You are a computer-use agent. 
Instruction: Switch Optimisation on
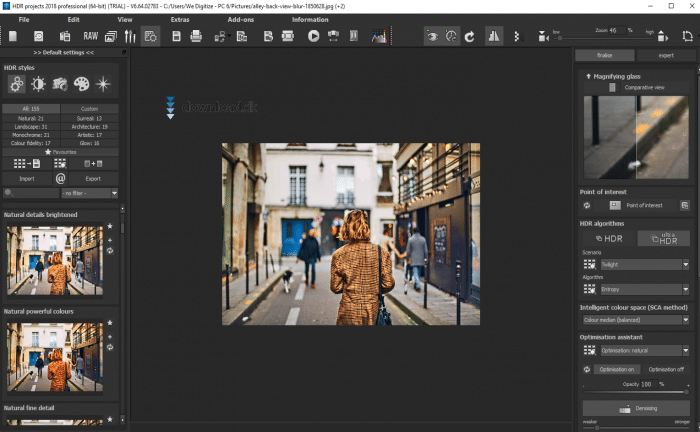click(617, 370)
